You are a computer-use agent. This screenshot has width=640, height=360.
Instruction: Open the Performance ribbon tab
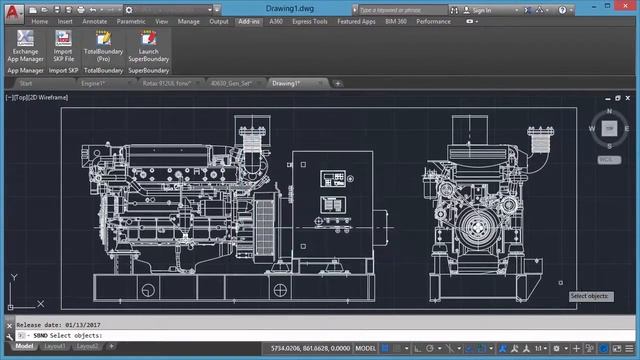click(433, 22)
